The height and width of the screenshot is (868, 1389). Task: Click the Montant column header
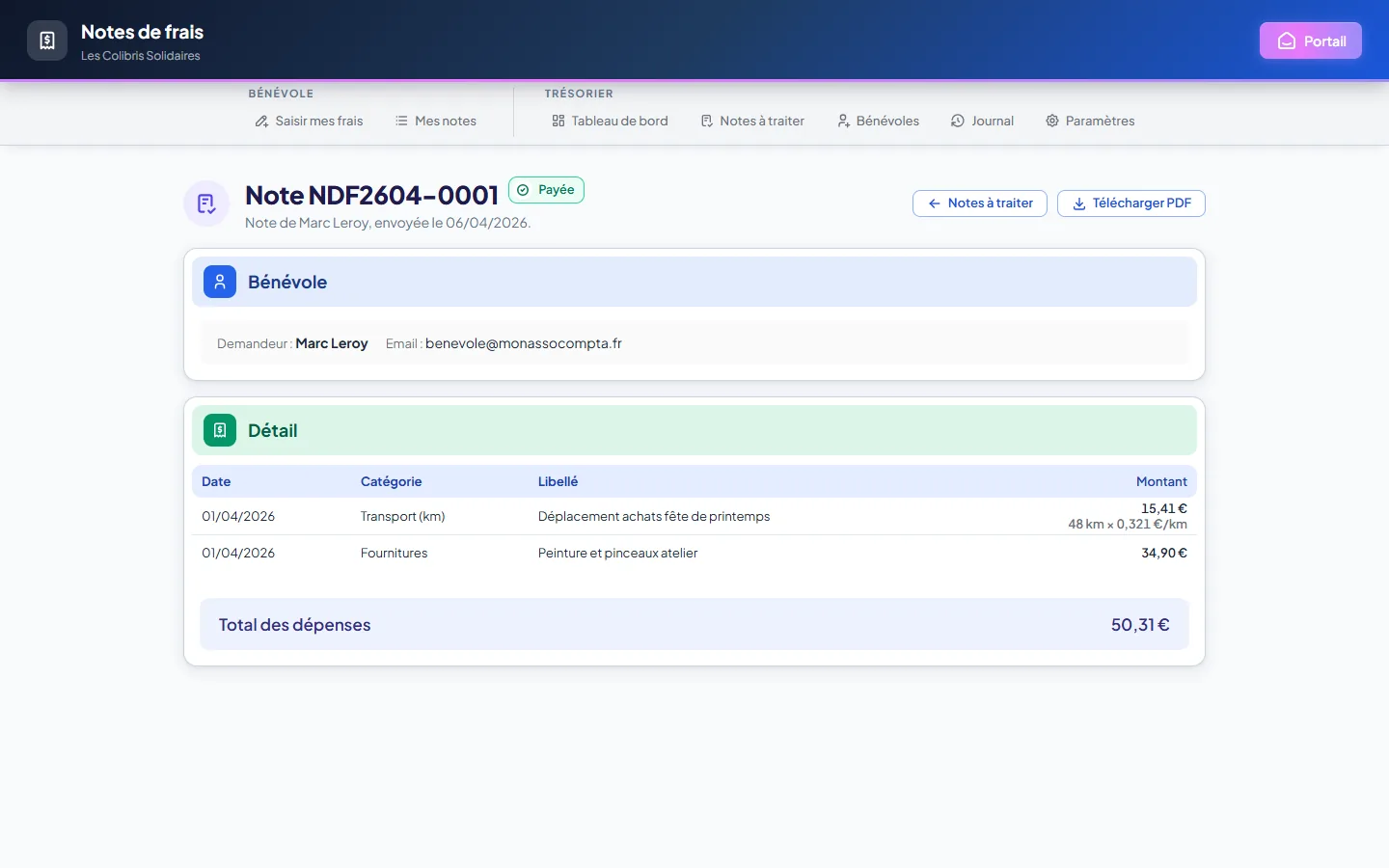[x=1161, y=481]
